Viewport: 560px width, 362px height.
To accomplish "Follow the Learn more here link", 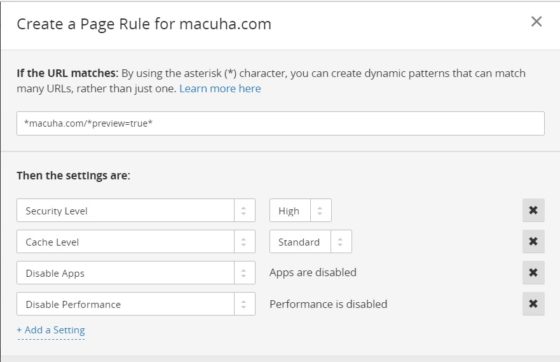I will click(220, 89).
